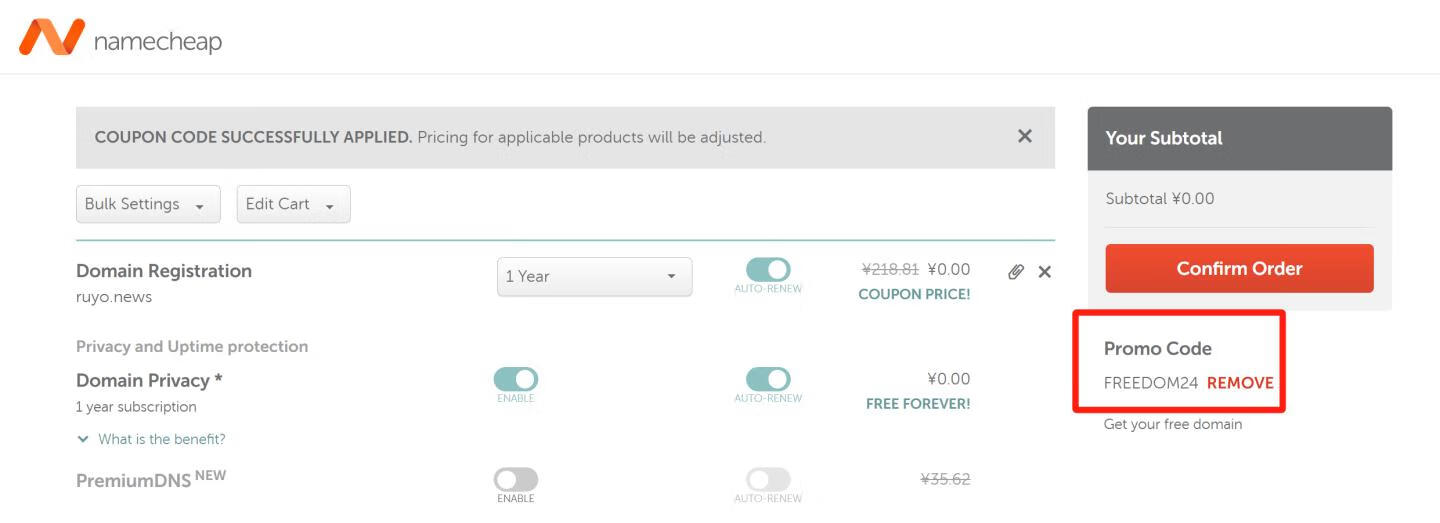1440x523 pixels.
Task: Toggle auto-renew for Domain Privacy
Action: coord(768,379)
